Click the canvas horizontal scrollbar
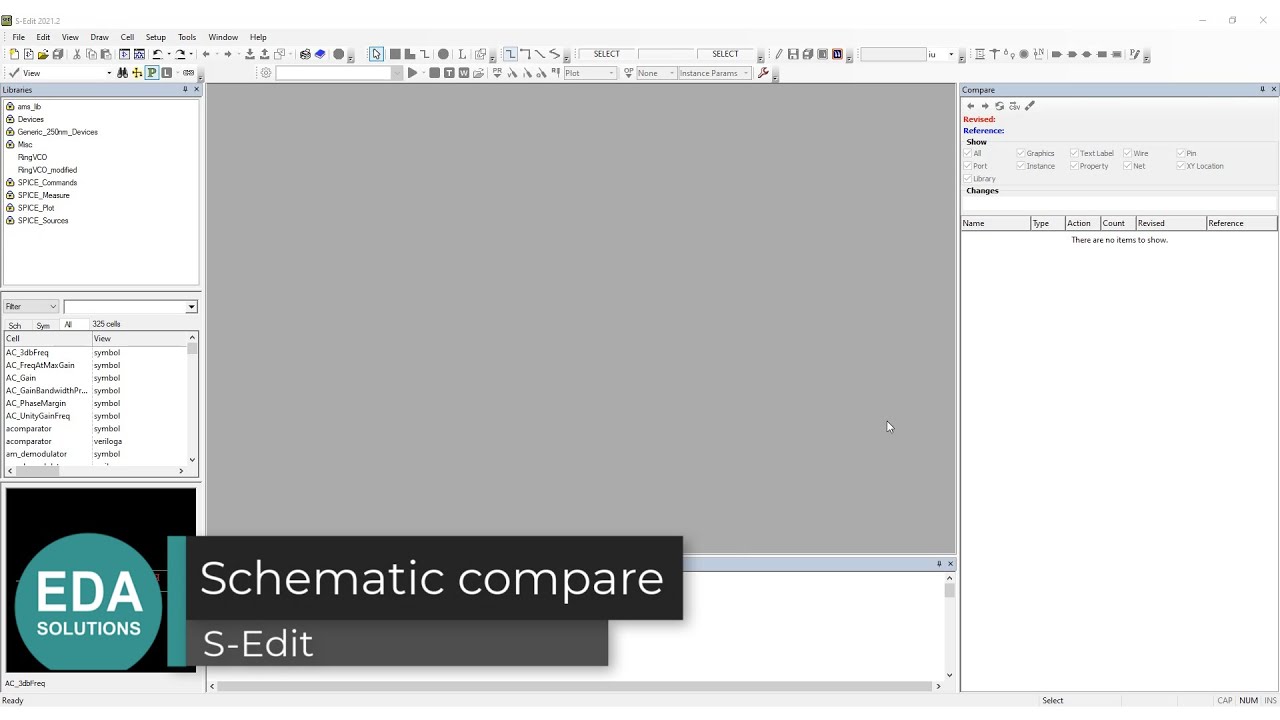This screenshot has width=1280, height=720. 575,686
